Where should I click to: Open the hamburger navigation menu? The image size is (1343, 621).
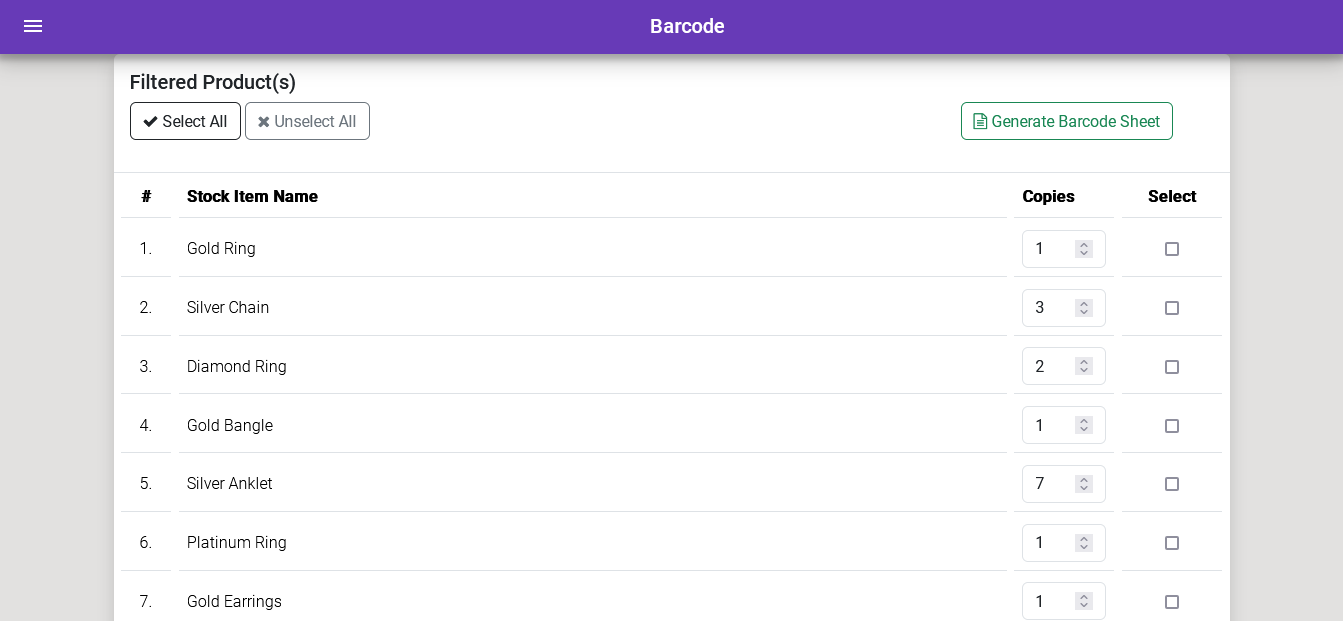pos(33,26)
